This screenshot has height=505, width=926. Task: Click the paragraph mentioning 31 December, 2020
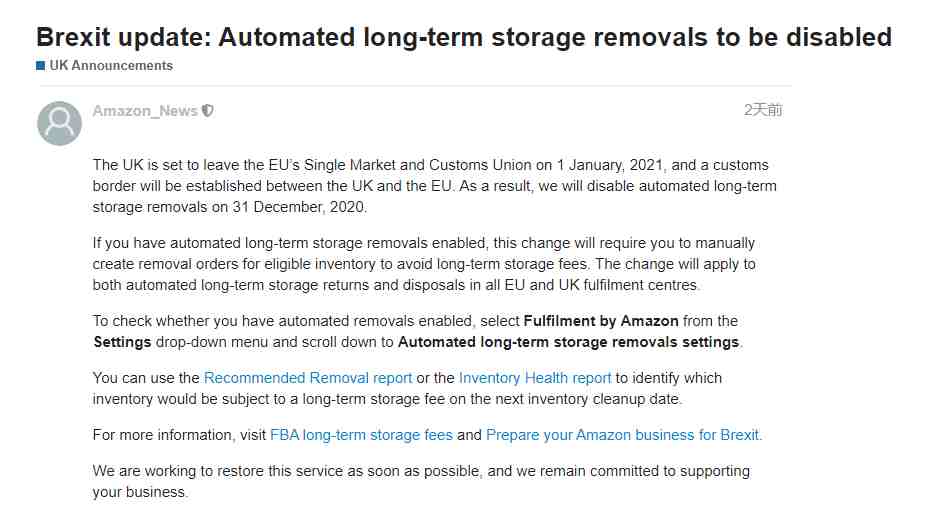(x=435, y=186)
